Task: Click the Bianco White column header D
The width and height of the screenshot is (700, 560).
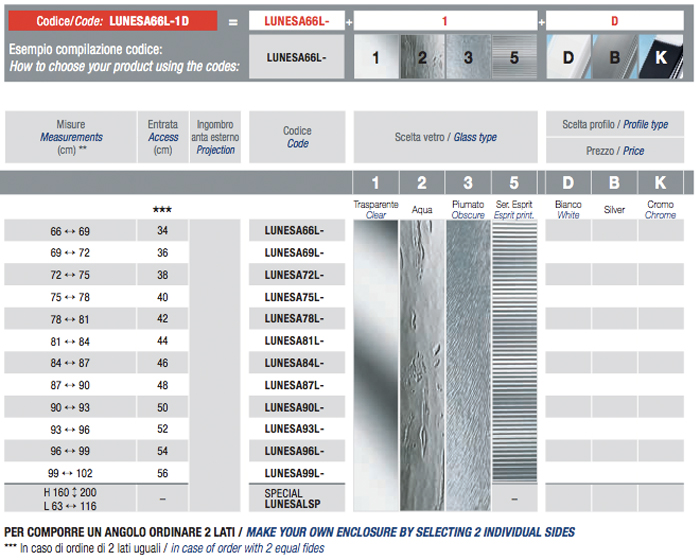Action: click(x=568, y=183)
